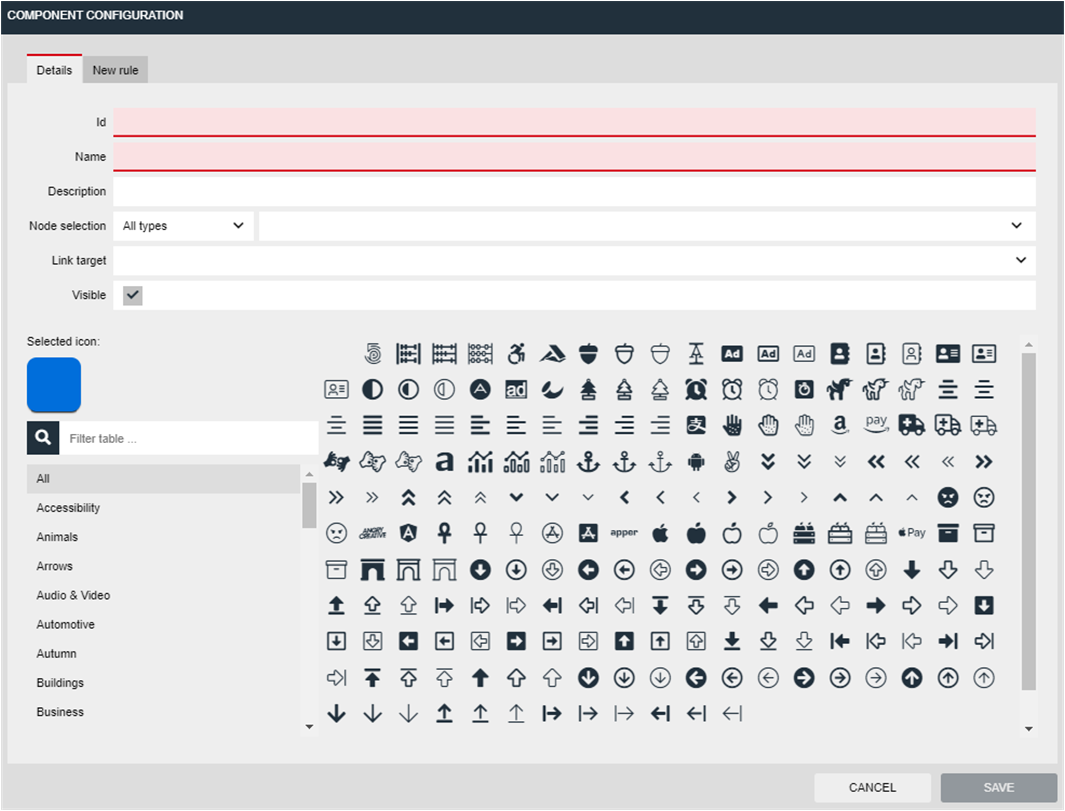1065x811 pixels.
Task: Choose the Android robot icon
Action: pyautogui.click(x=696, y=462)
